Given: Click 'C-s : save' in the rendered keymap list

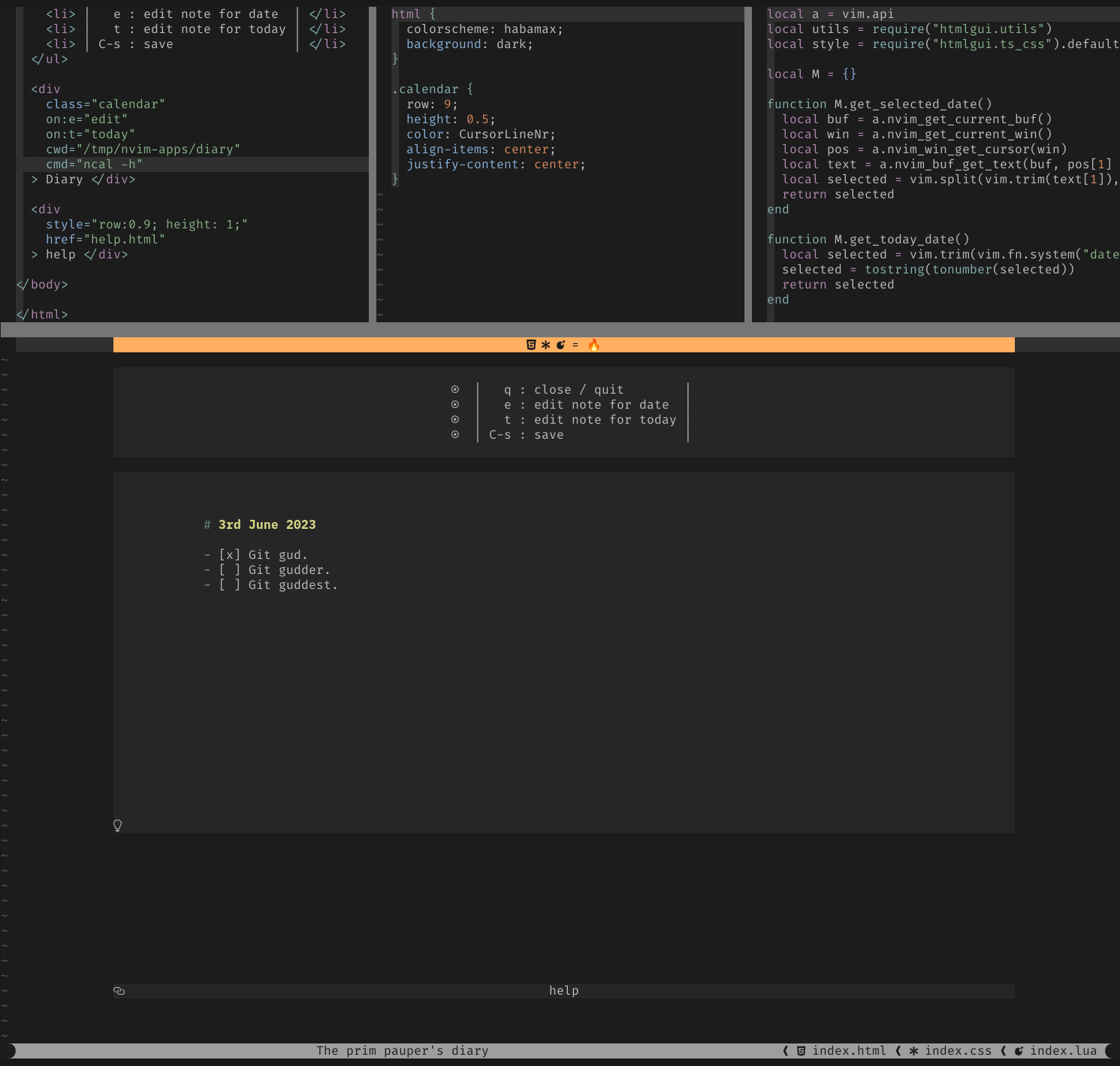Looking at the screenshot, I should click(x=527, y=435).
